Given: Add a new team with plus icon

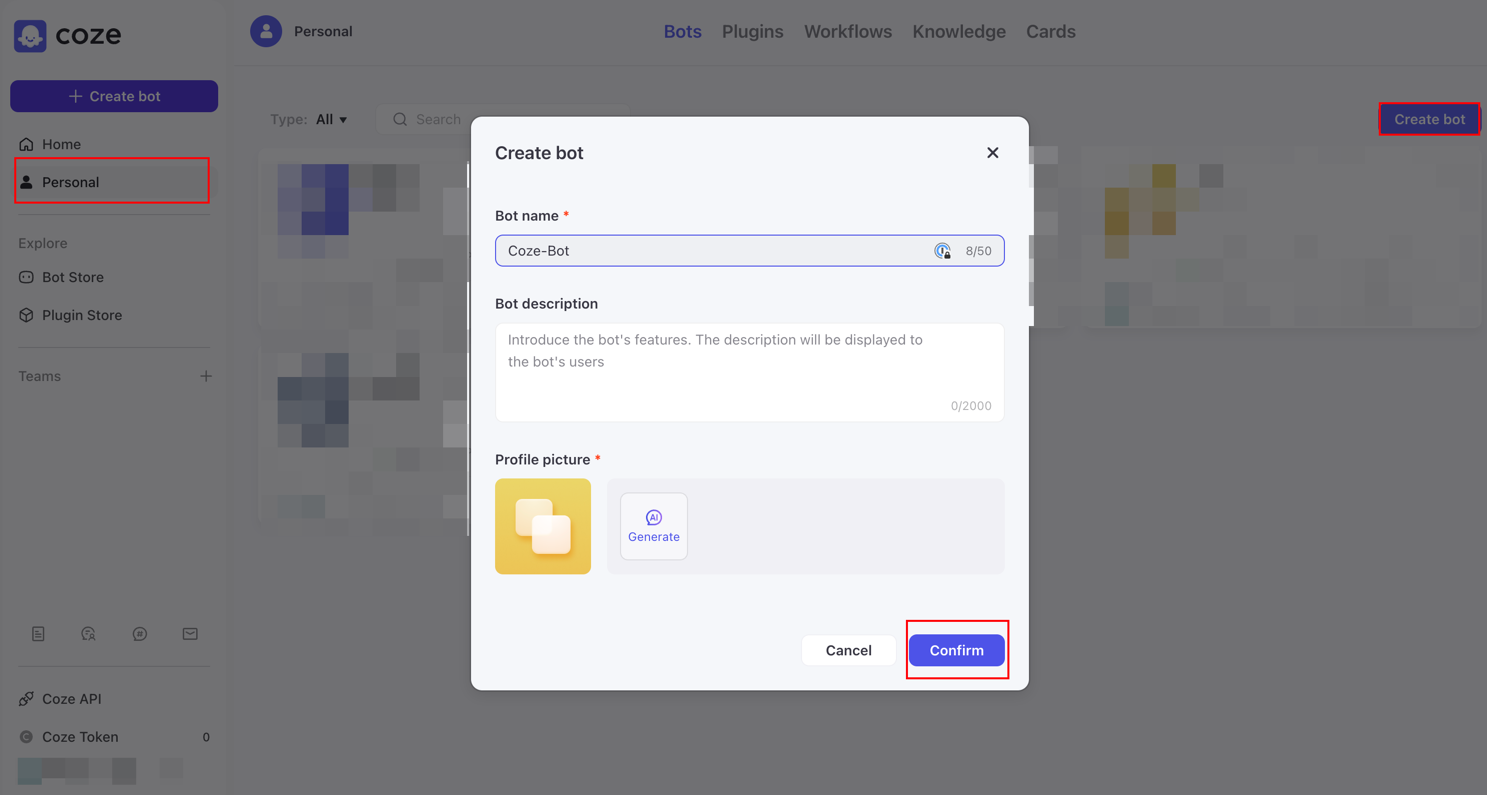Looking at the screenshot, I should click(x=206, y=376).
